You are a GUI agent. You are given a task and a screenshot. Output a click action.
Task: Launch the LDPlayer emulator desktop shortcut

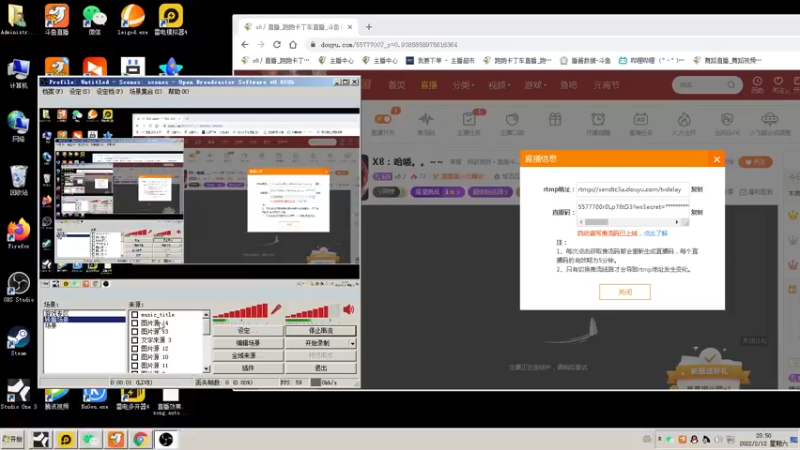coord(171,19)
